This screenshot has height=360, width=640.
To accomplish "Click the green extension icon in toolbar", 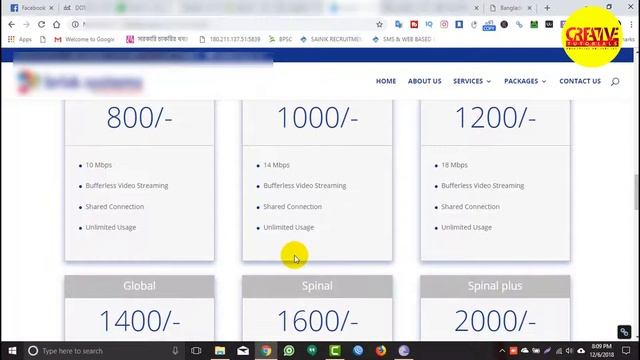I will (534, 24).
